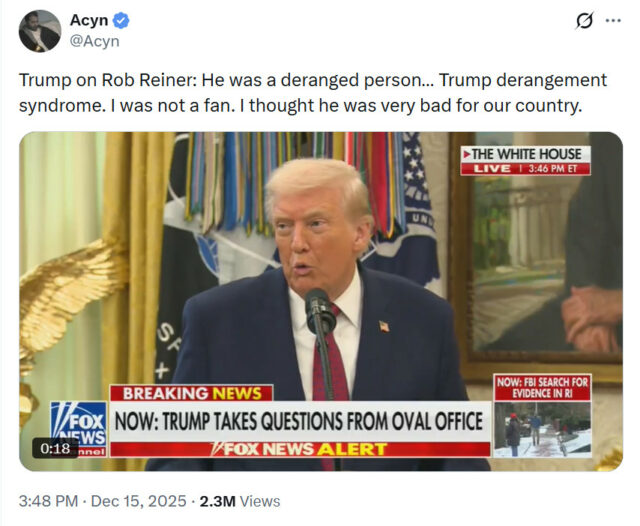
Task: Click the Fox News Alert strip
Action: point(300,449)
